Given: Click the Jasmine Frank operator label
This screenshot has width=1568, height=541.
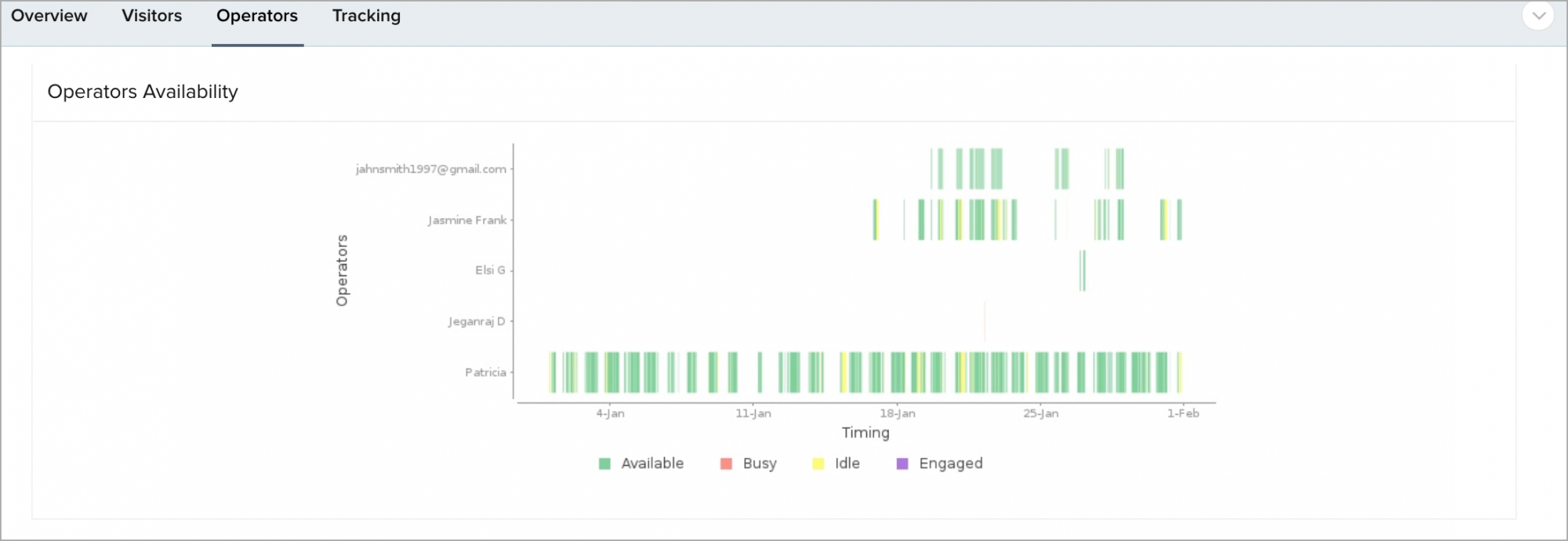Looking at the screenshot, I should [467, 220].
